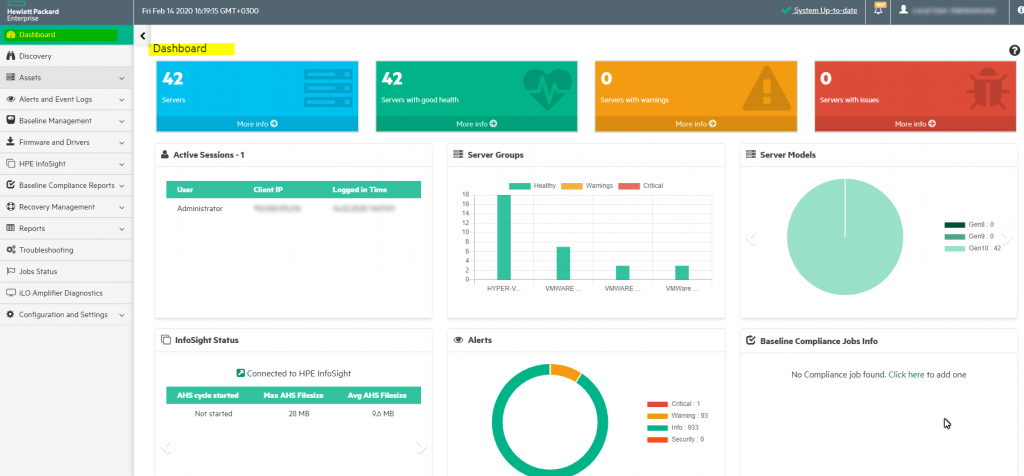
Task: Click More info on Servers with good health
Action: coord(476,123)
